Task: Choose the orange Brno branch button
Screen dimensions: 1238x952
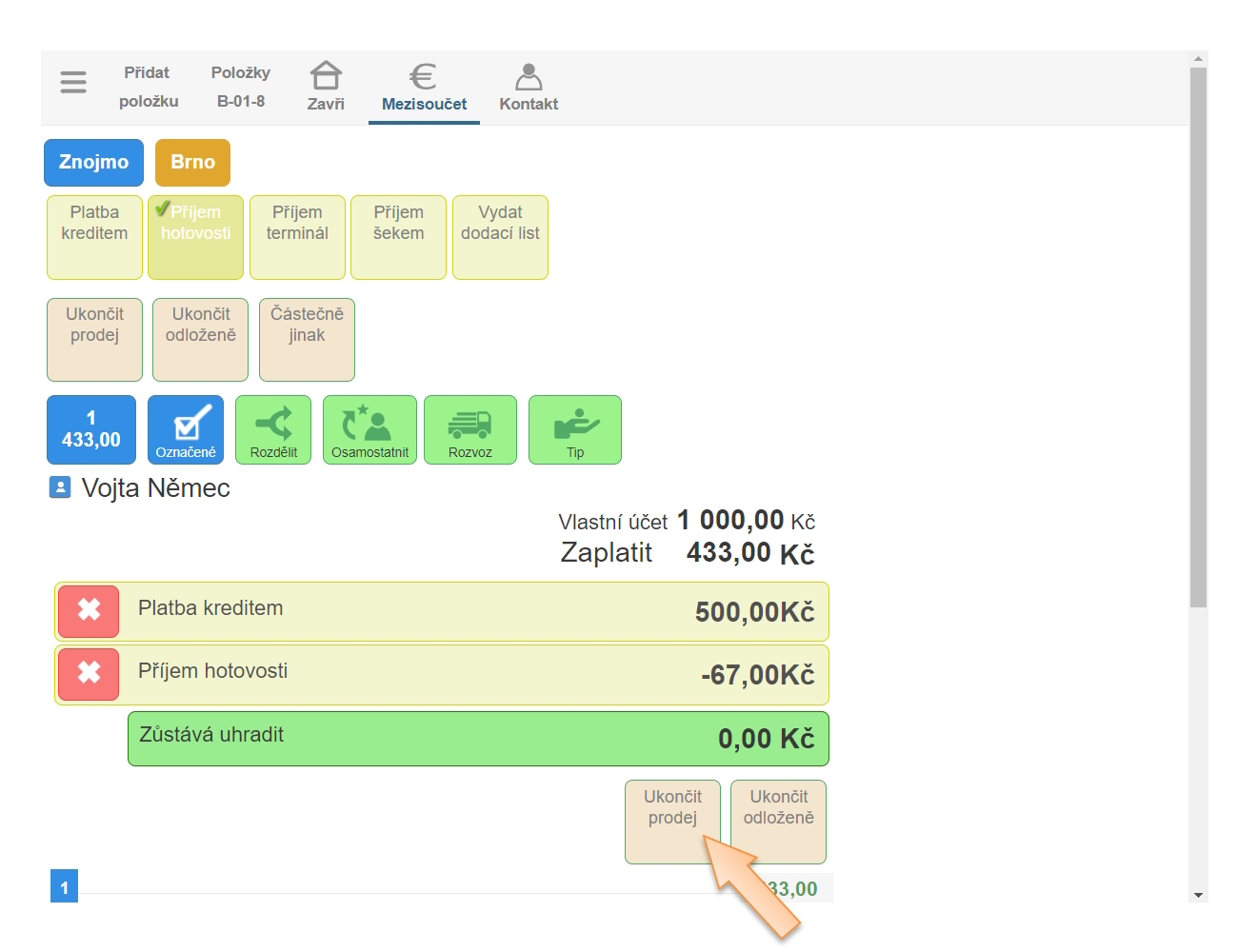Action: pyautogui.click(x=192, y=163)
